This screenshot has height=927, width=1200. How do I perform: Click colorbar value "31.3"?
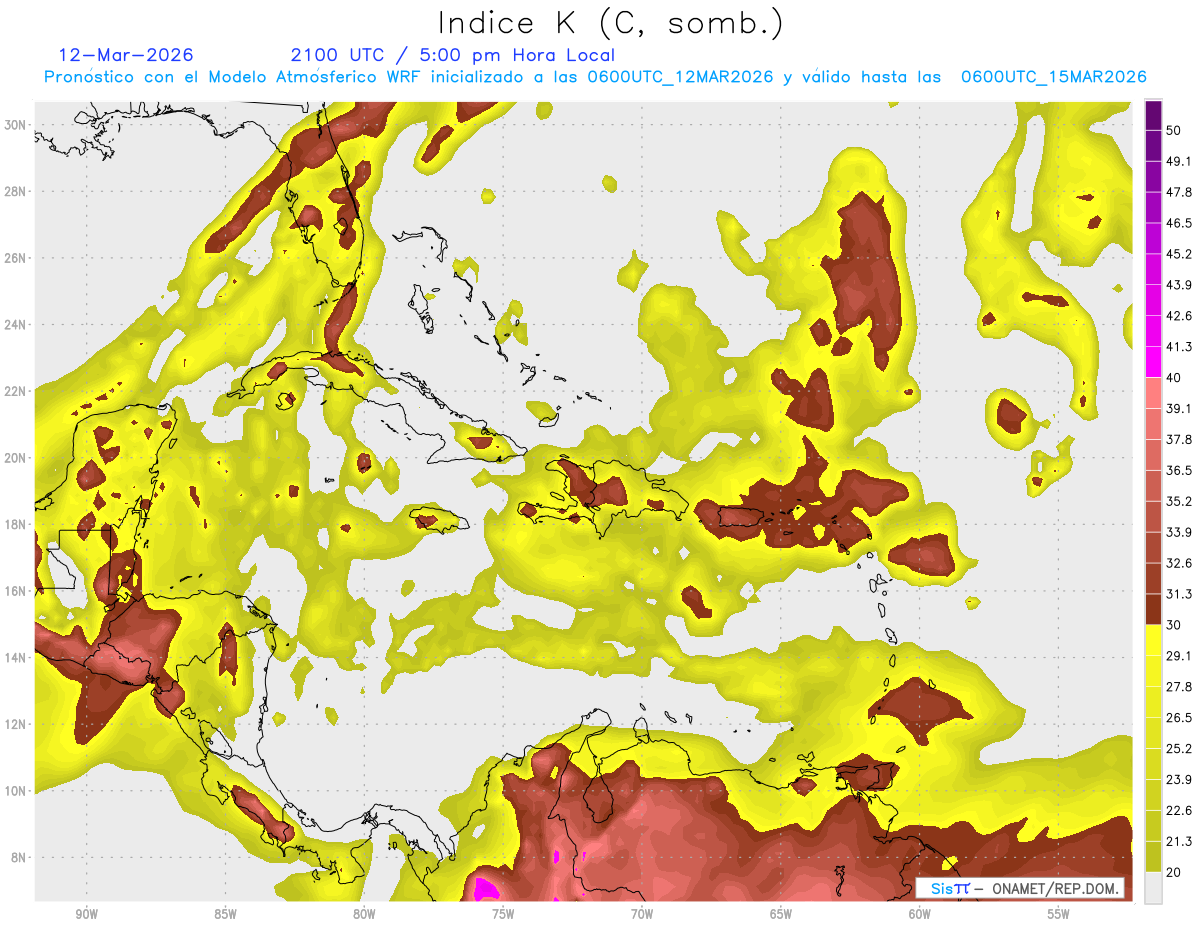pos(1178,594)
